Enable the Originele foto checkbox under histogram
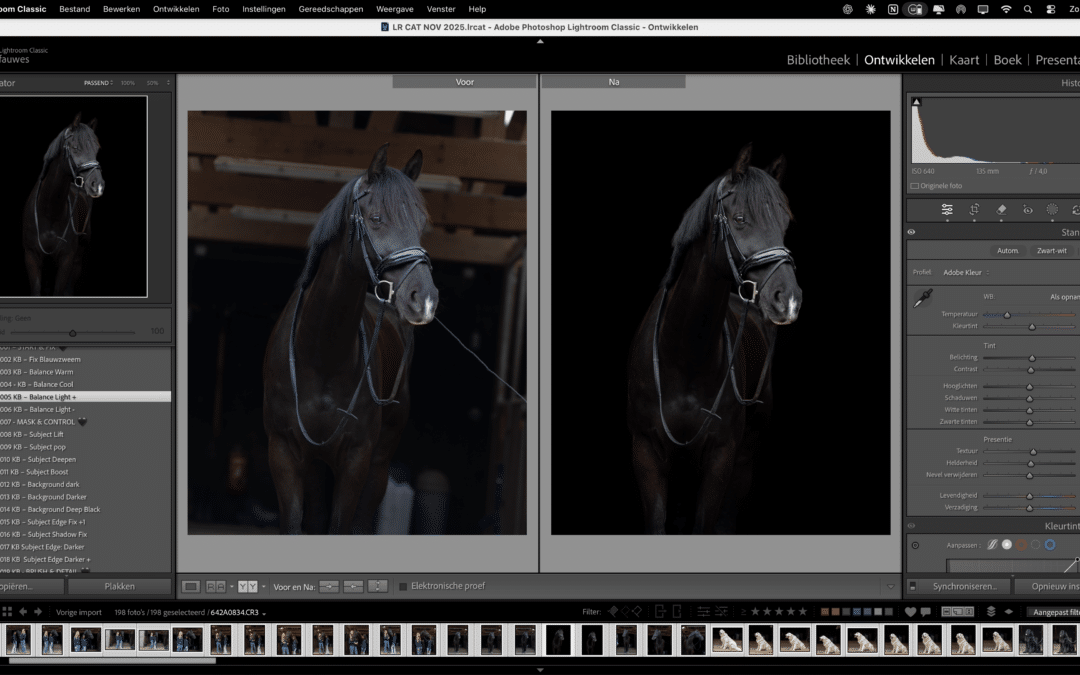This screenshot has height=675, width=1080. (x=917, y=185)
